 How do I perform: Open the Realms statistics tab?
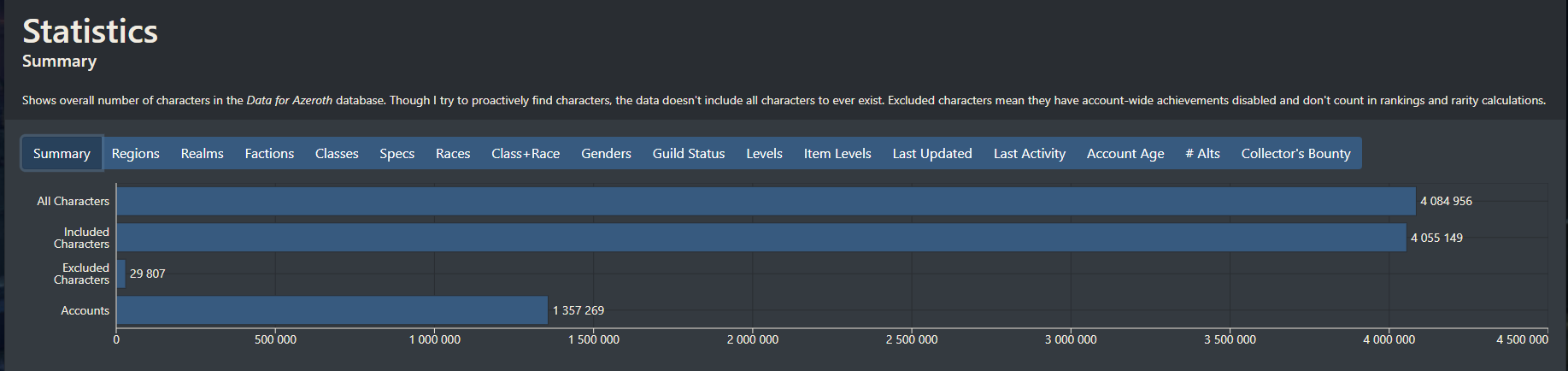coord(202,154)
